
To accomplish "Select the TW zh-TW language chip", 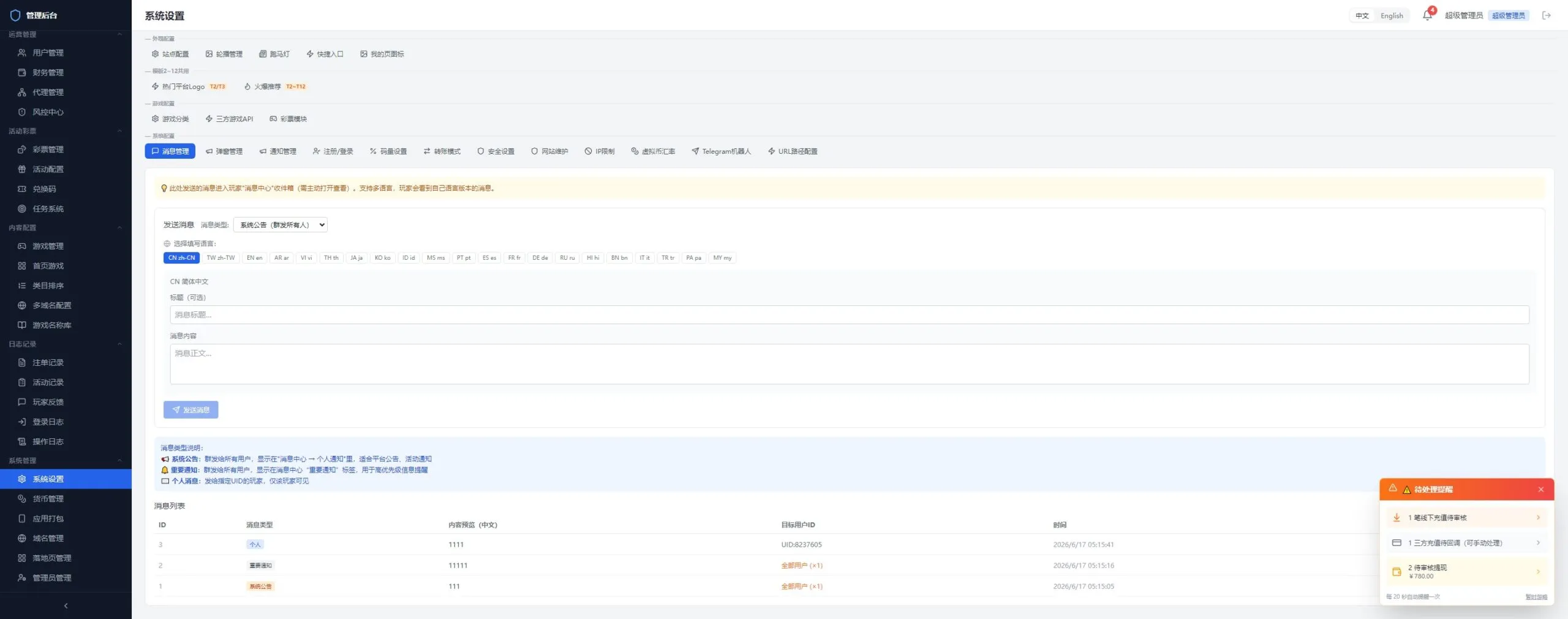I will (x=221, y=258).
